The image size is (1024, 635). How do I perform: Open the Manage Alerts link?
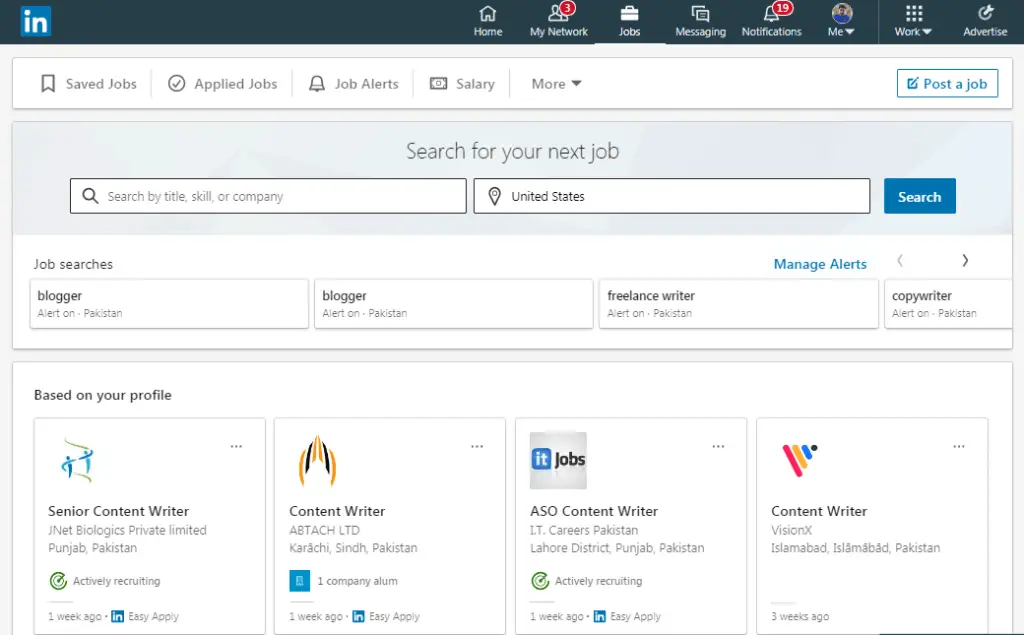(x=820, y=264)
